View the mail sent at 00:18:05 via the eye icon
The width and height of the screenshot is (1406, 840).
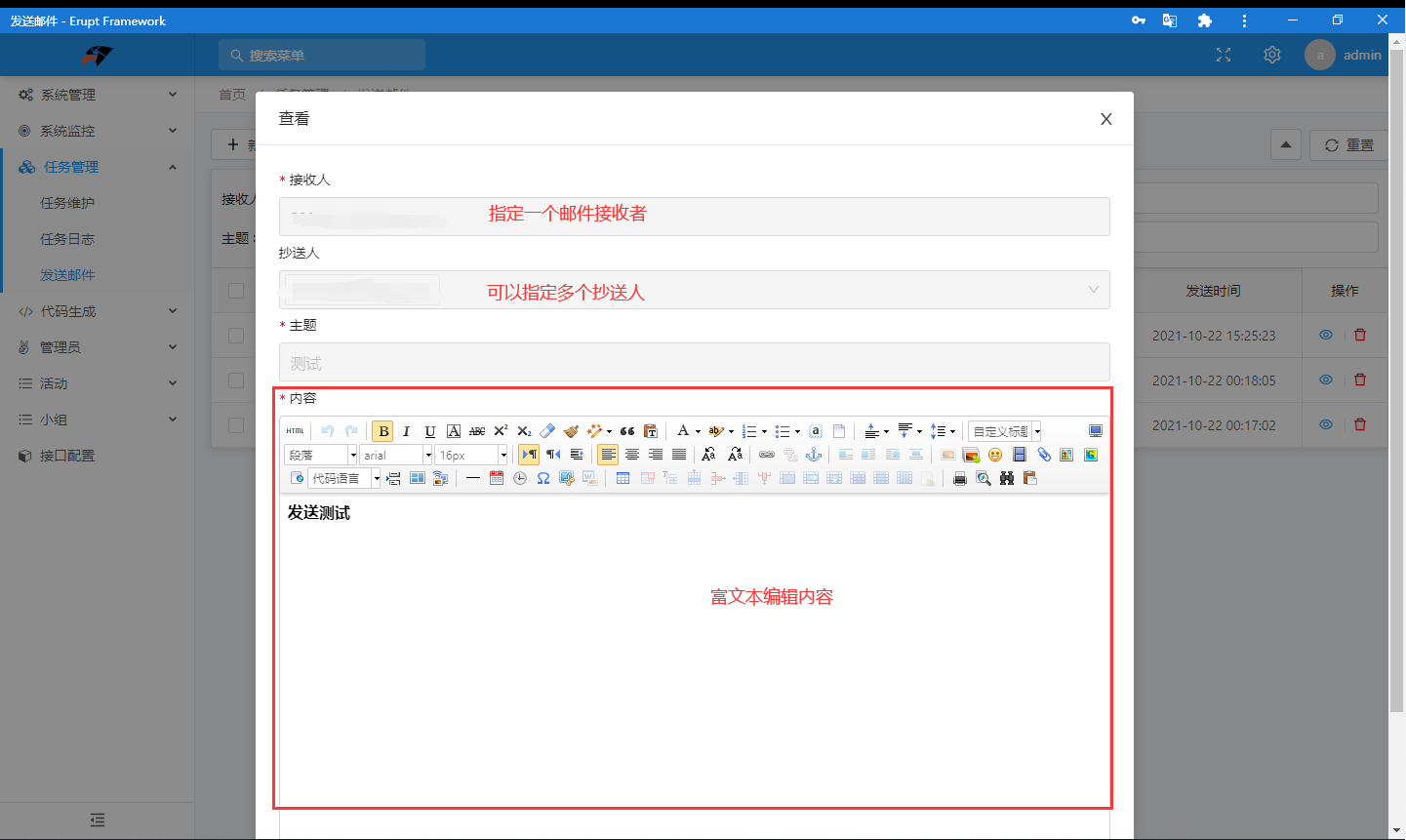(x=1326, y=380)
